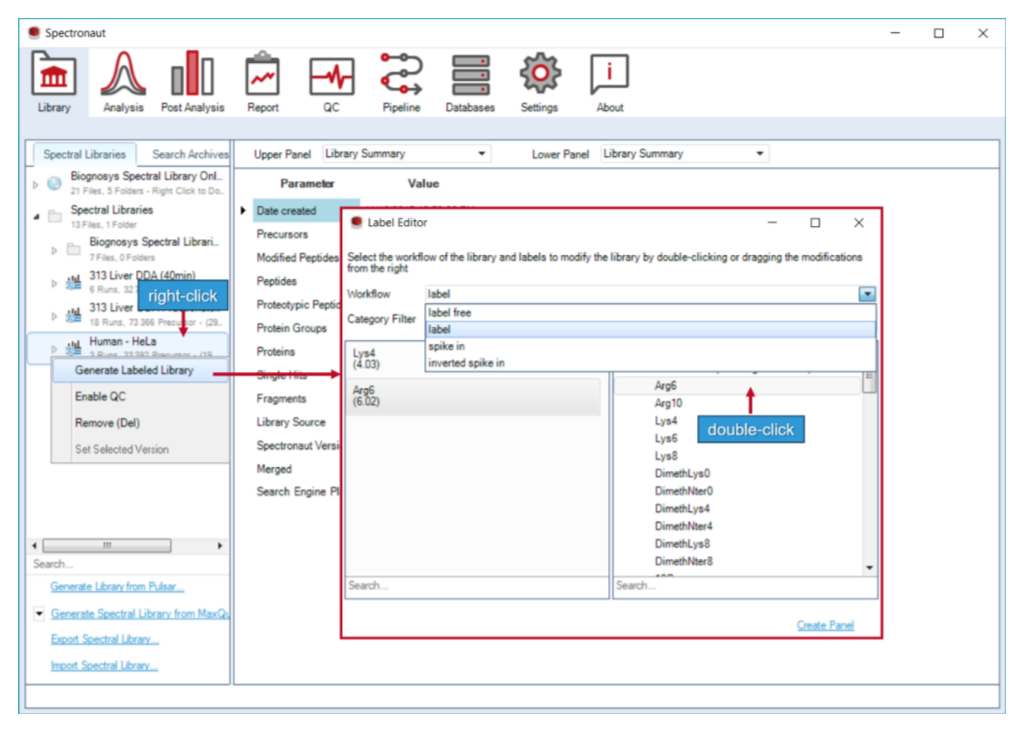Viewport: 1025px width, 733px height.
Task: Expand the Biognosys Spectral Libraries subfolder
Action: click(x=54, y=250)
